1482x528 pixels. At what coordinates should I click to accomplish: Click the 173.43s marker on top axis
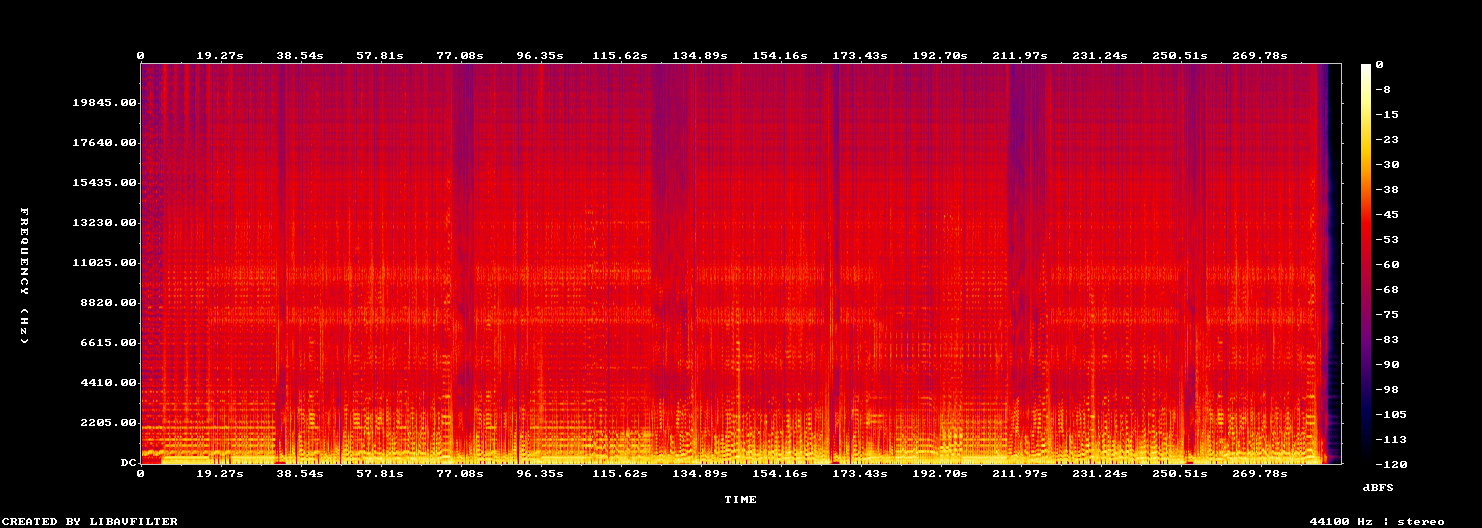click(859, 56)
